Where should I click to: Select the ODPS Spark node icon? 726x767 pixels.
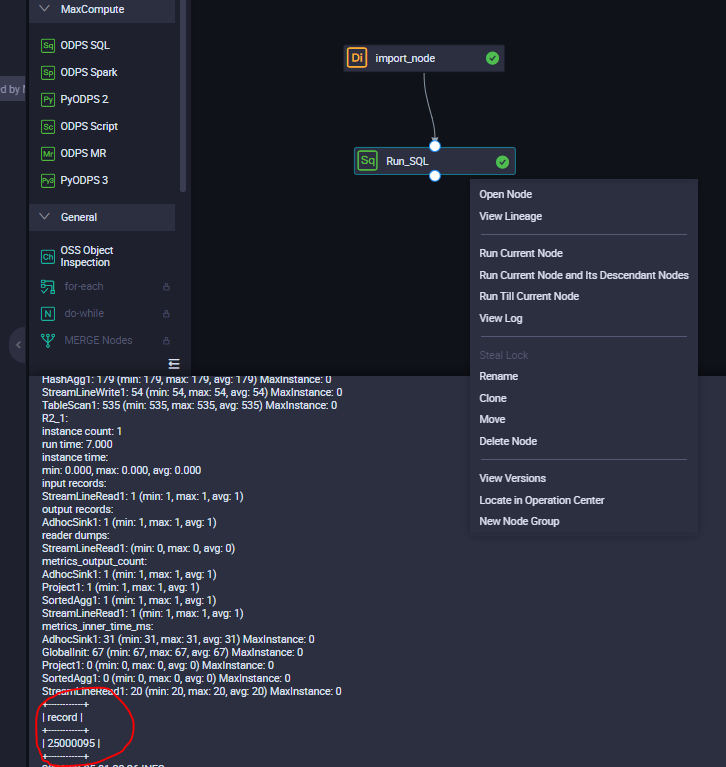click(48, 72)
